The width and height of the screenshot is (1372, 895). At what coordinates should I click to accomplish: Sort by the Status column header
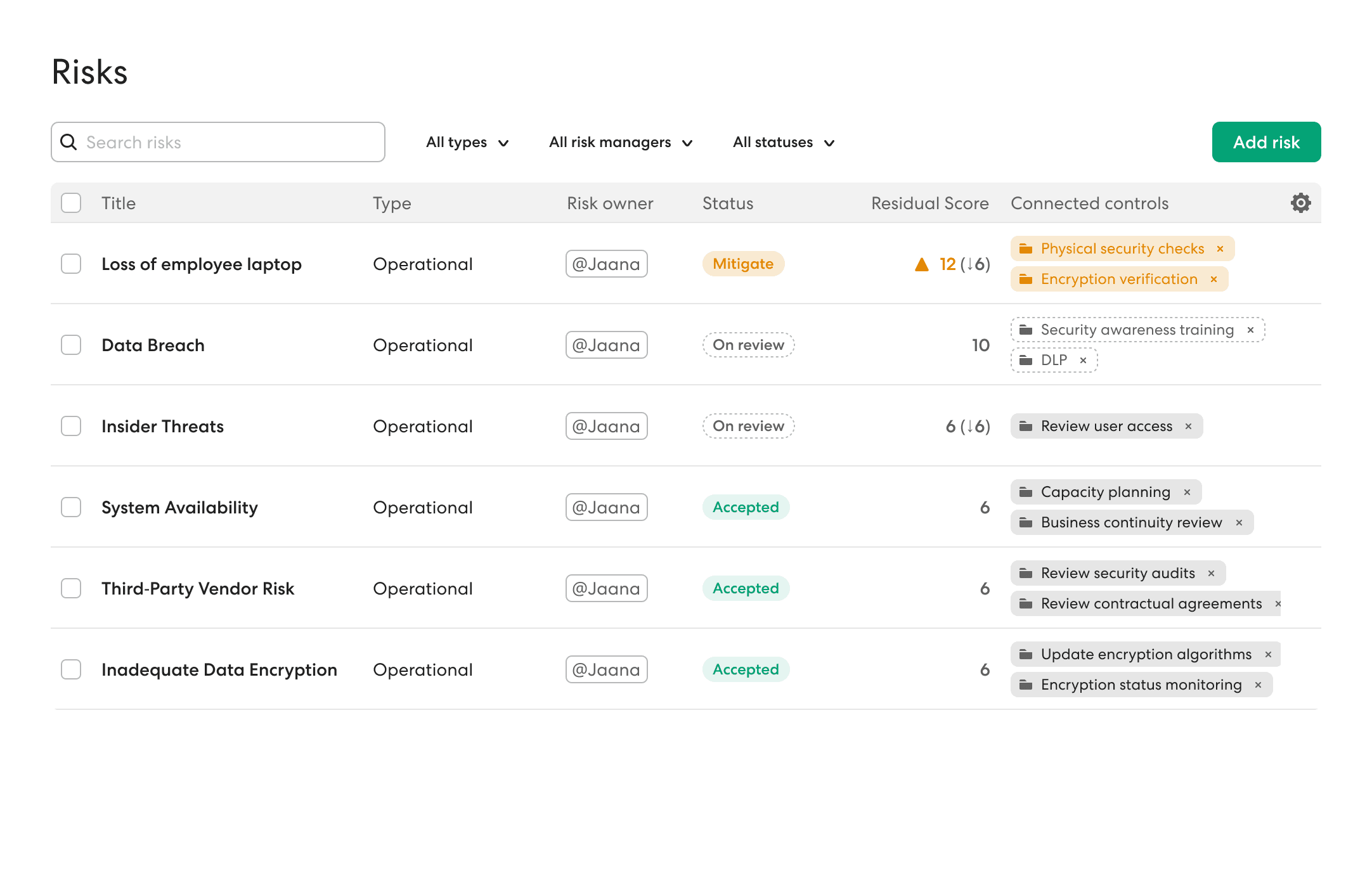(x=728, y=203)
